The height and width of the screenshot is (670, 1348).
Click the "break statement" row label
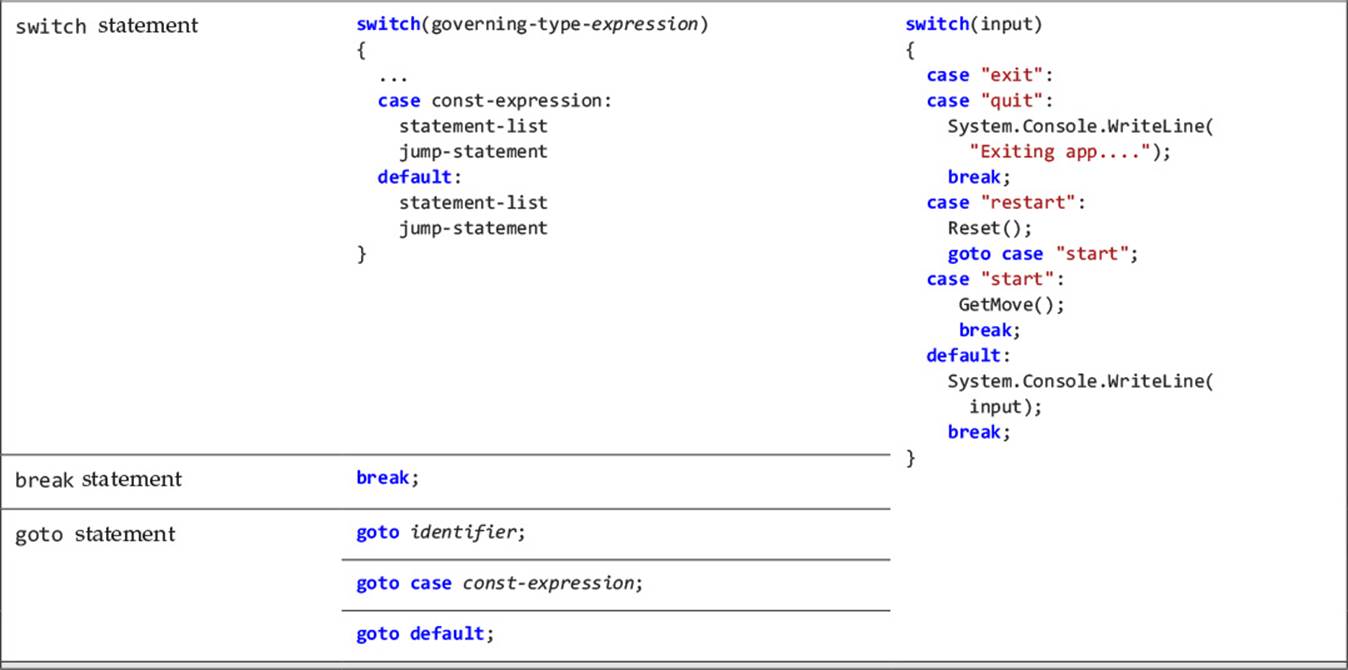pyautogui.click(x=98, y=480)
